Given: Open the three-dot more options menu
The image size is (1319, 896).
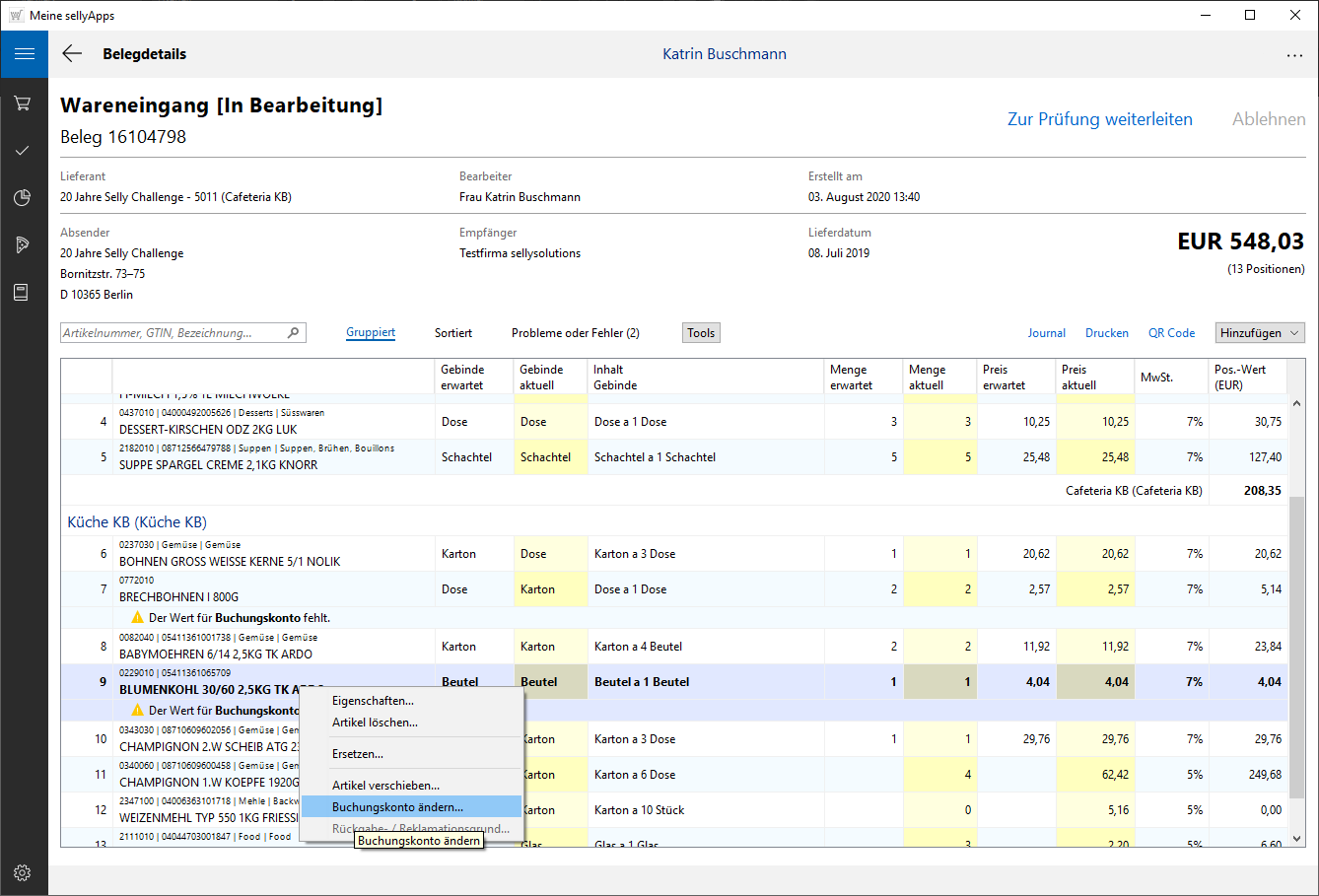Looking at the screenshot, I should (1294, 55).
